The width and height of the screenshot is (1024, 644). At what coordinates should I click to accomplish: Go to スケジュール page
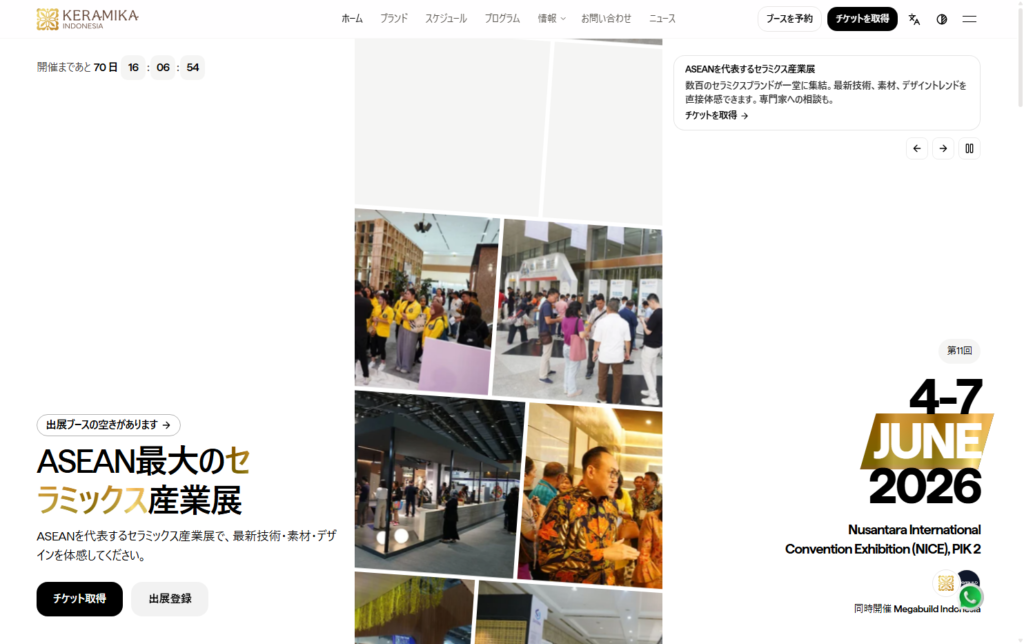click(446, 19)
